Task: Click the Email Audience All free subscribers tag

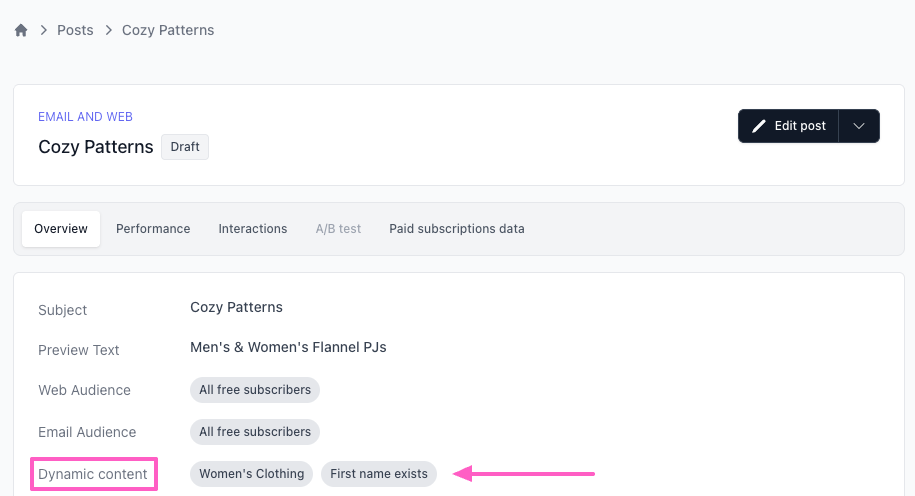Action: [x=255, y=432]
